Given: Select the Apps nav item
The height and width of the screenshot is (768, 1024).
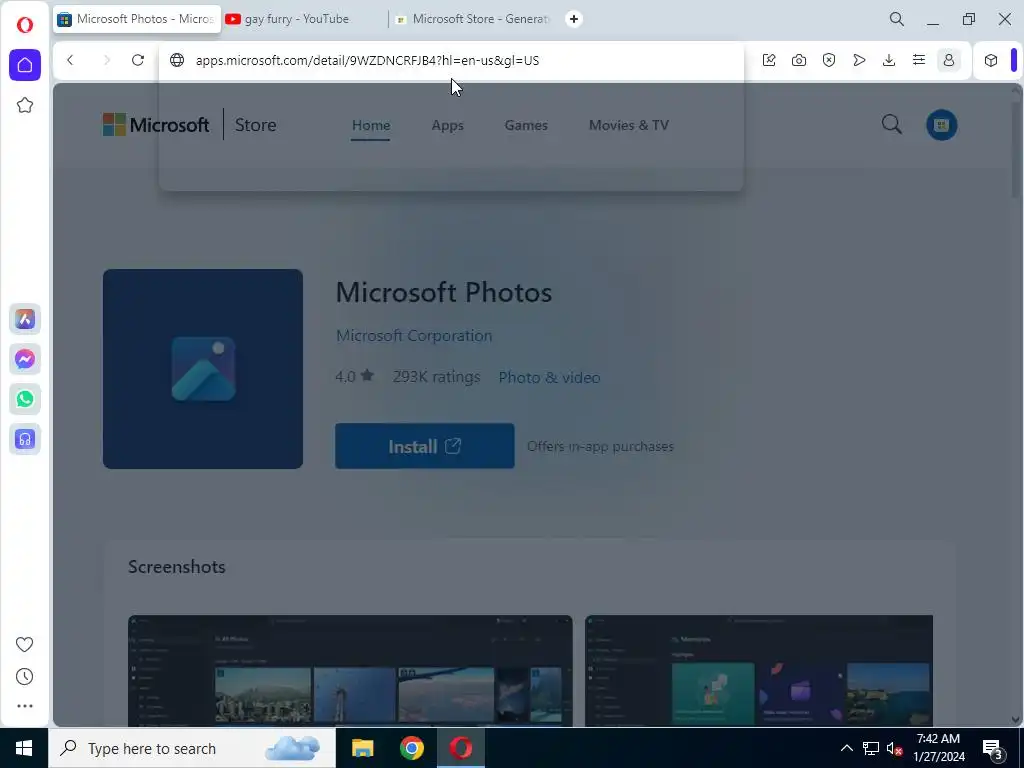Looking at the screenshot, I should pos(447,125).
